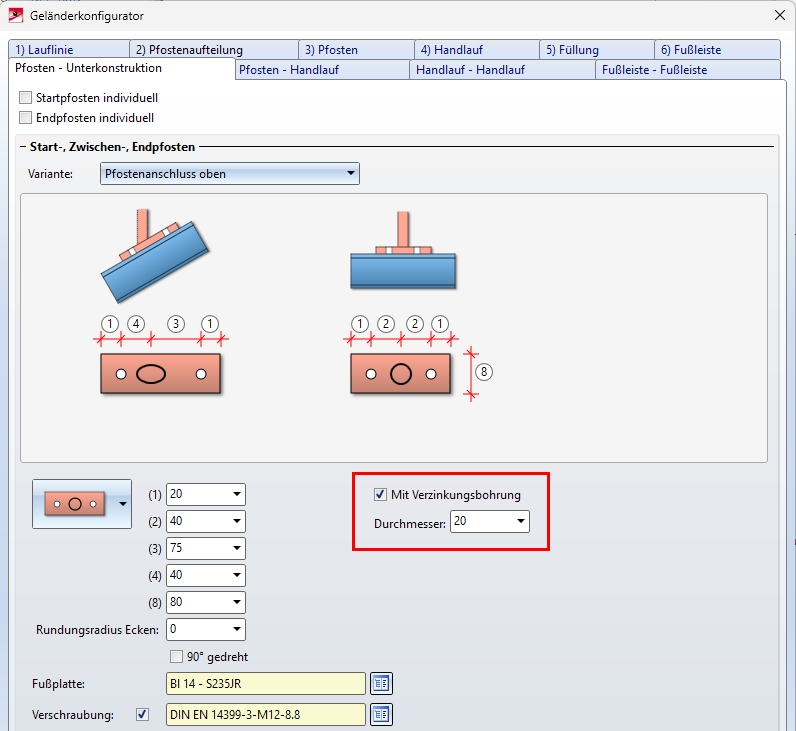Switch to 5) Füllung tab
The height and width of the screenshot is (731, 796).
[597, 50]
